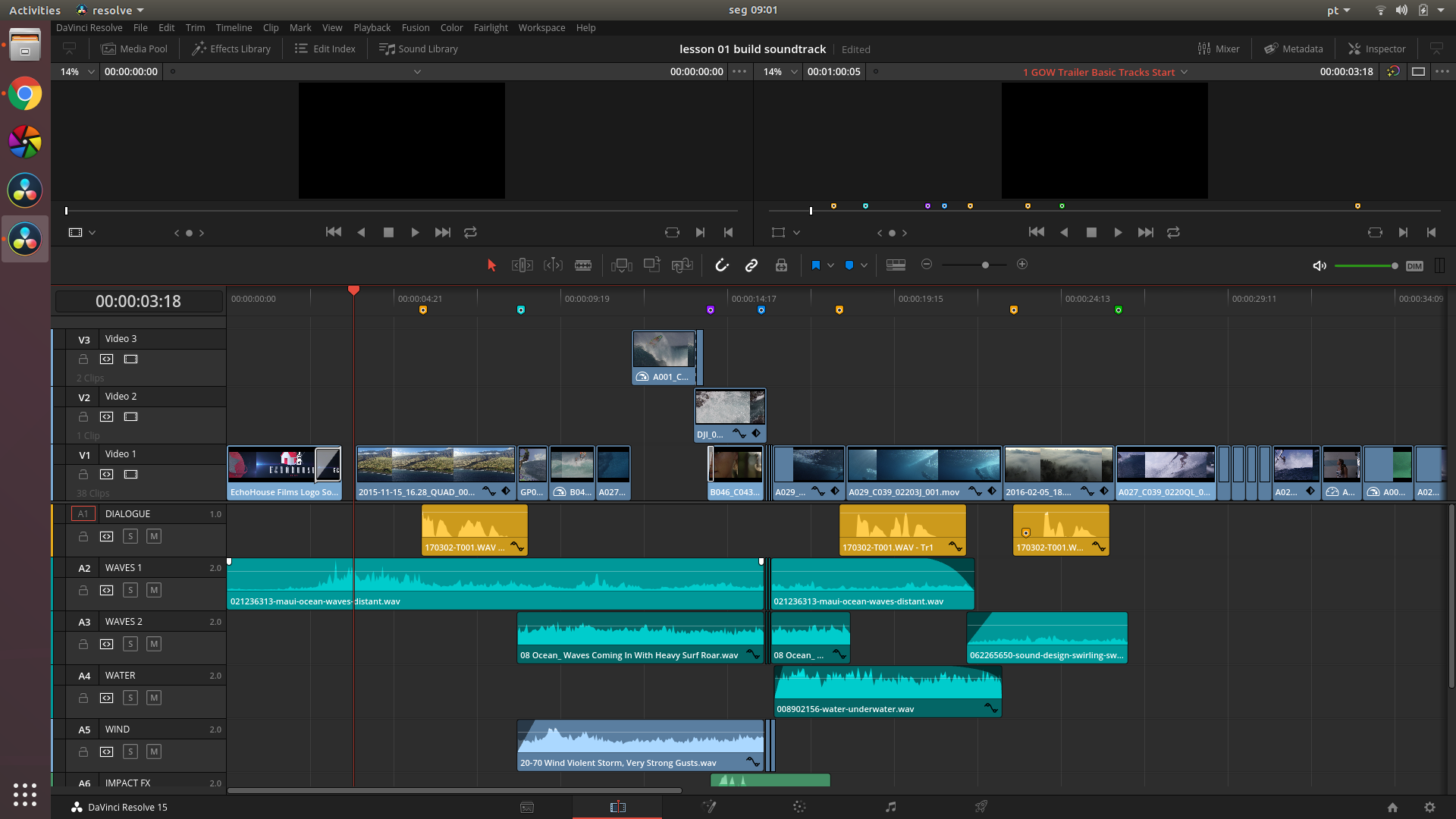
Task: Disable the Video 1 track
Action: 131,475
